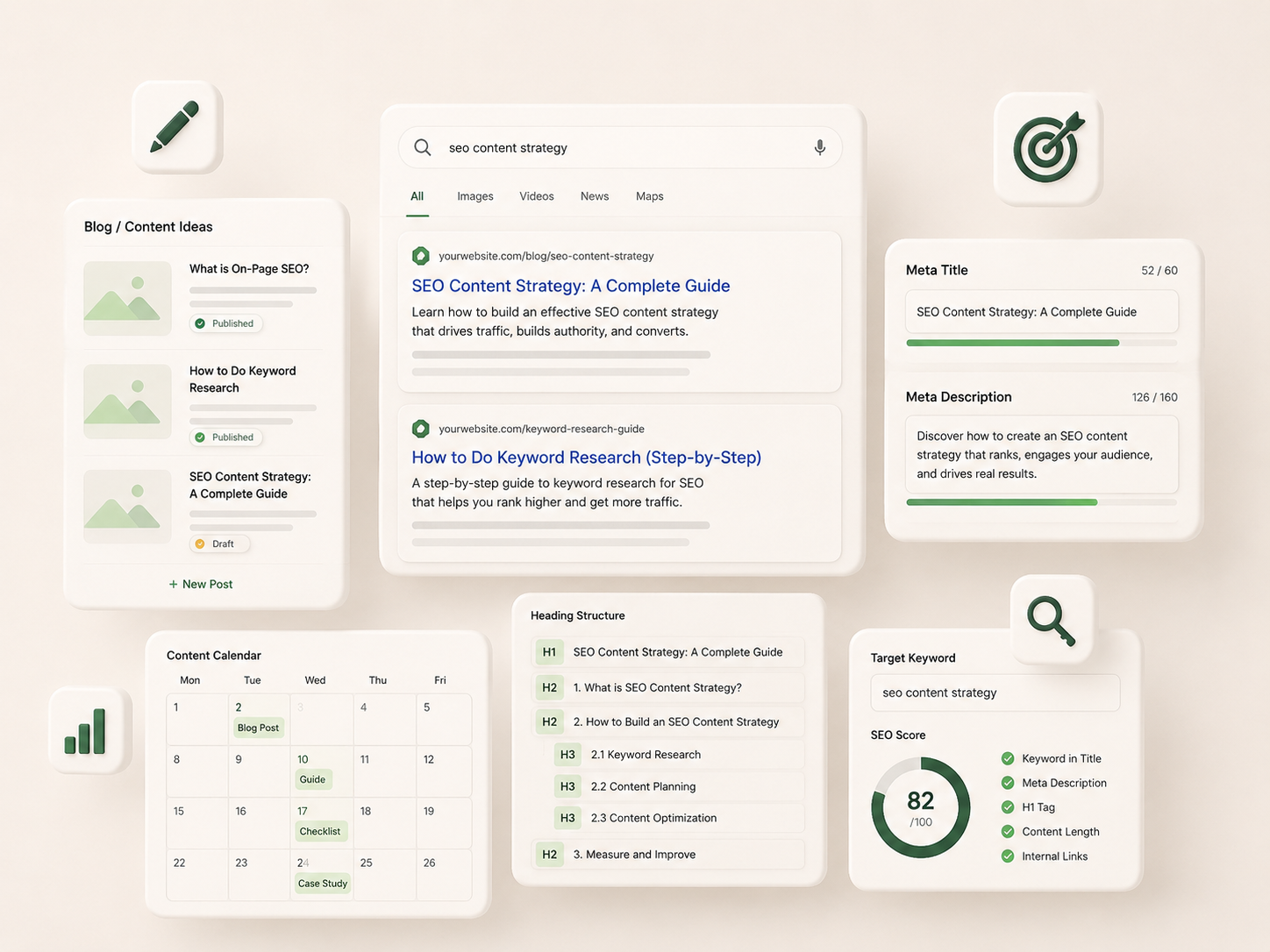
Task: Click the Meta Title progress bar
Action: (x=1042, y=343)
